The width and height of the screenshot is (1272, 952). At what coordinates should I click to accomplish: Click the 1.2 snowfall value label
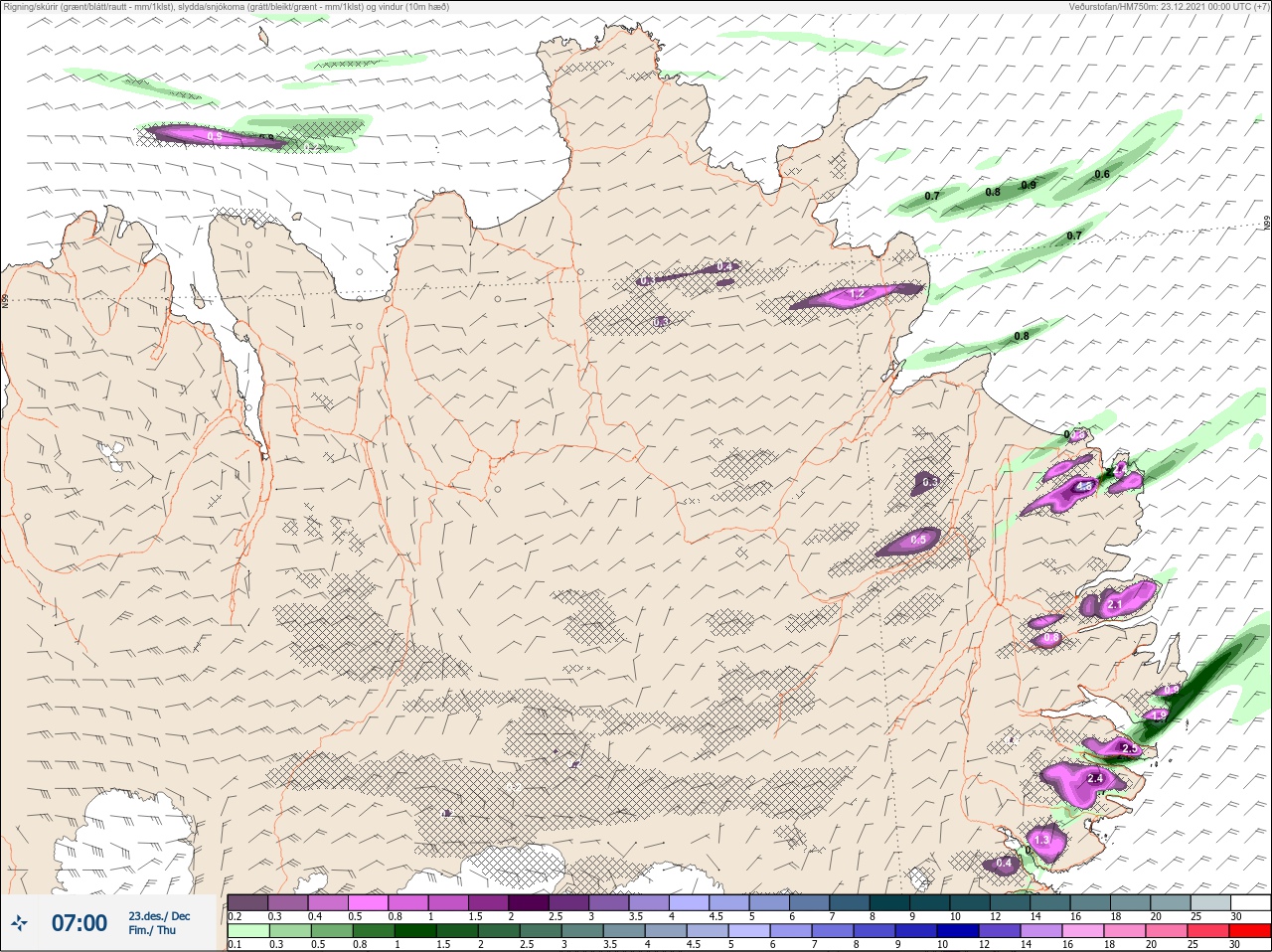[x=857, y=295]
